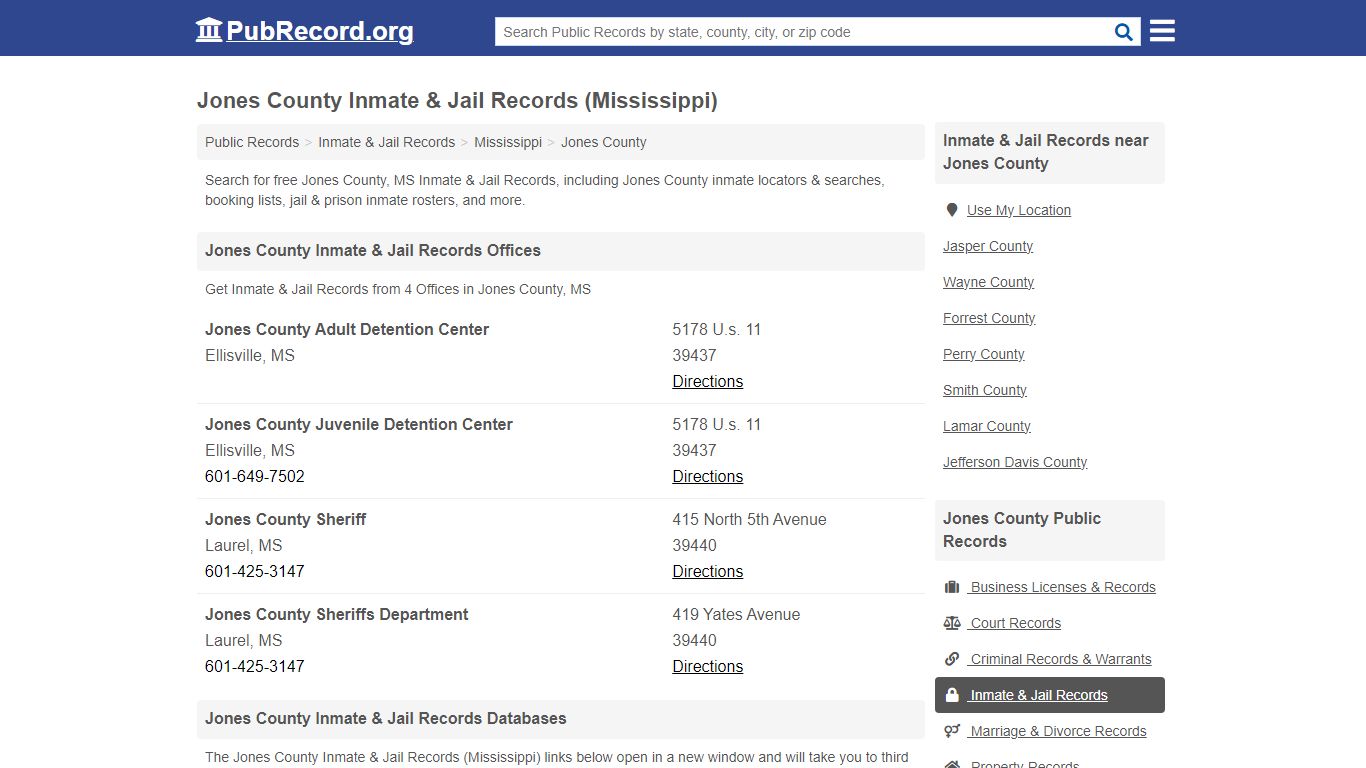
Task: Click the Inmate & Jail Records lock icon
Action: coord(952,695)
